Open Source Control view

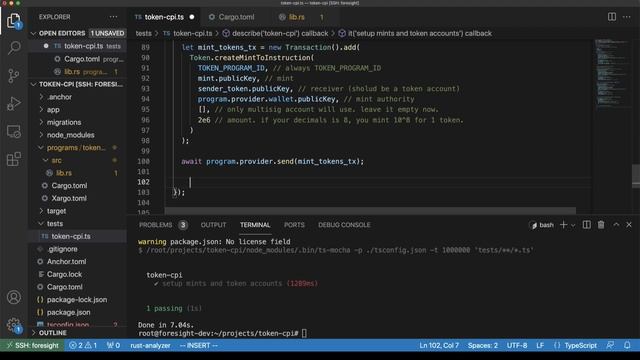pyautogui.click(x=13, y=76)
